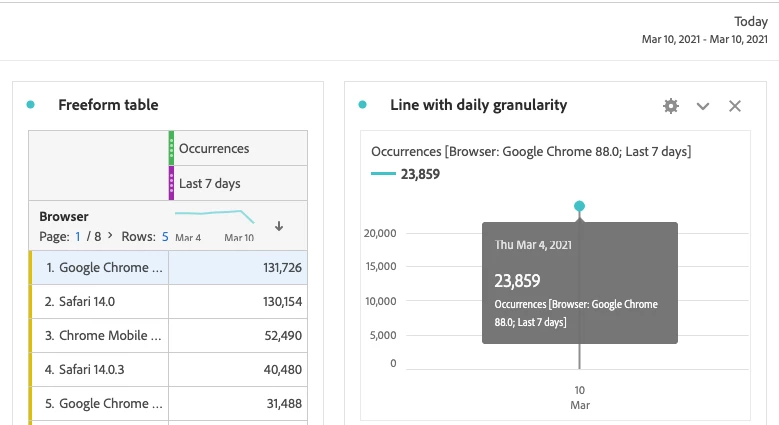Click the line chart teal data source dot

coord(363,105)
